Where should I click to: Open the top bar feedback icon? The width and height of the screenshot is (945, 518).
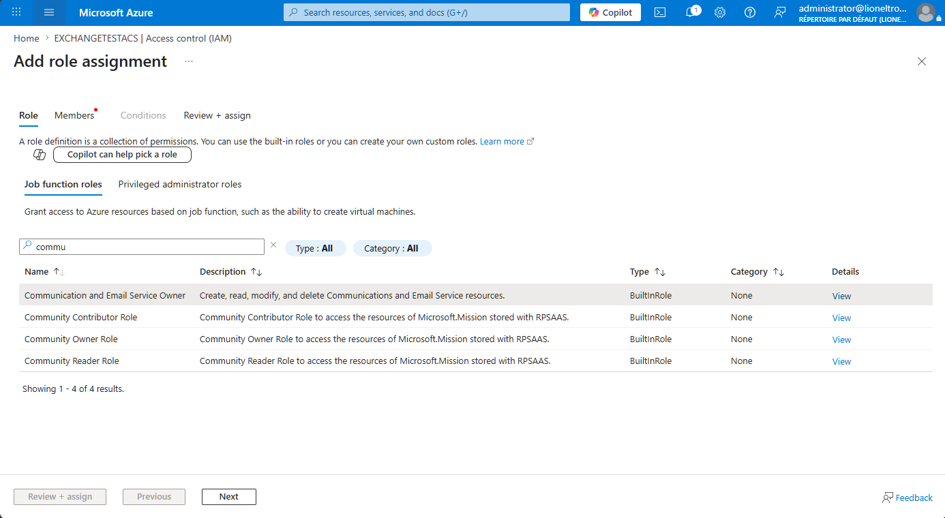[780, 12]
